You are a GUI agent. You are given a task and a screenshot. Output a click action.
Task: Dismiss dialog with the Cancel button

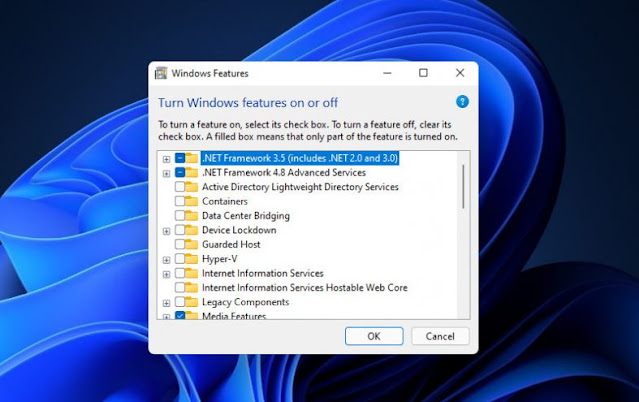440,336
